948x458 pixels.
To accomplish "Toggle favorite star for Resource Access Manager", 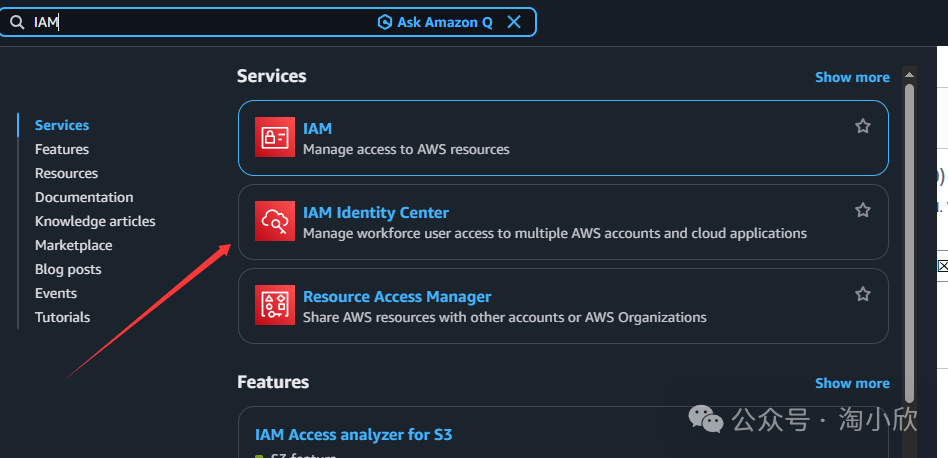I will click(863, 294).
